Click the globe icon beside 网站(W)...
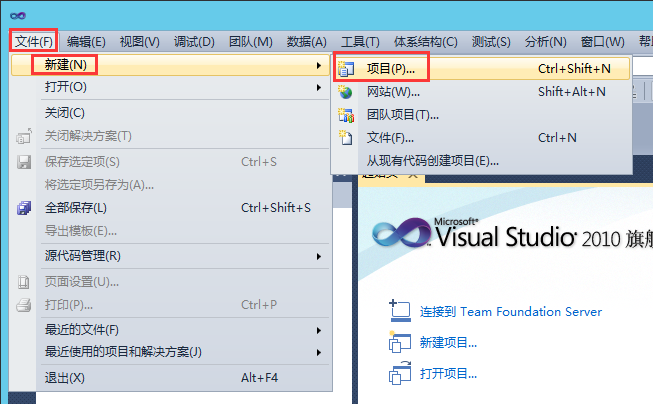Image resolution: width=653 pixels, height=404 pixels. coord(345,92)
